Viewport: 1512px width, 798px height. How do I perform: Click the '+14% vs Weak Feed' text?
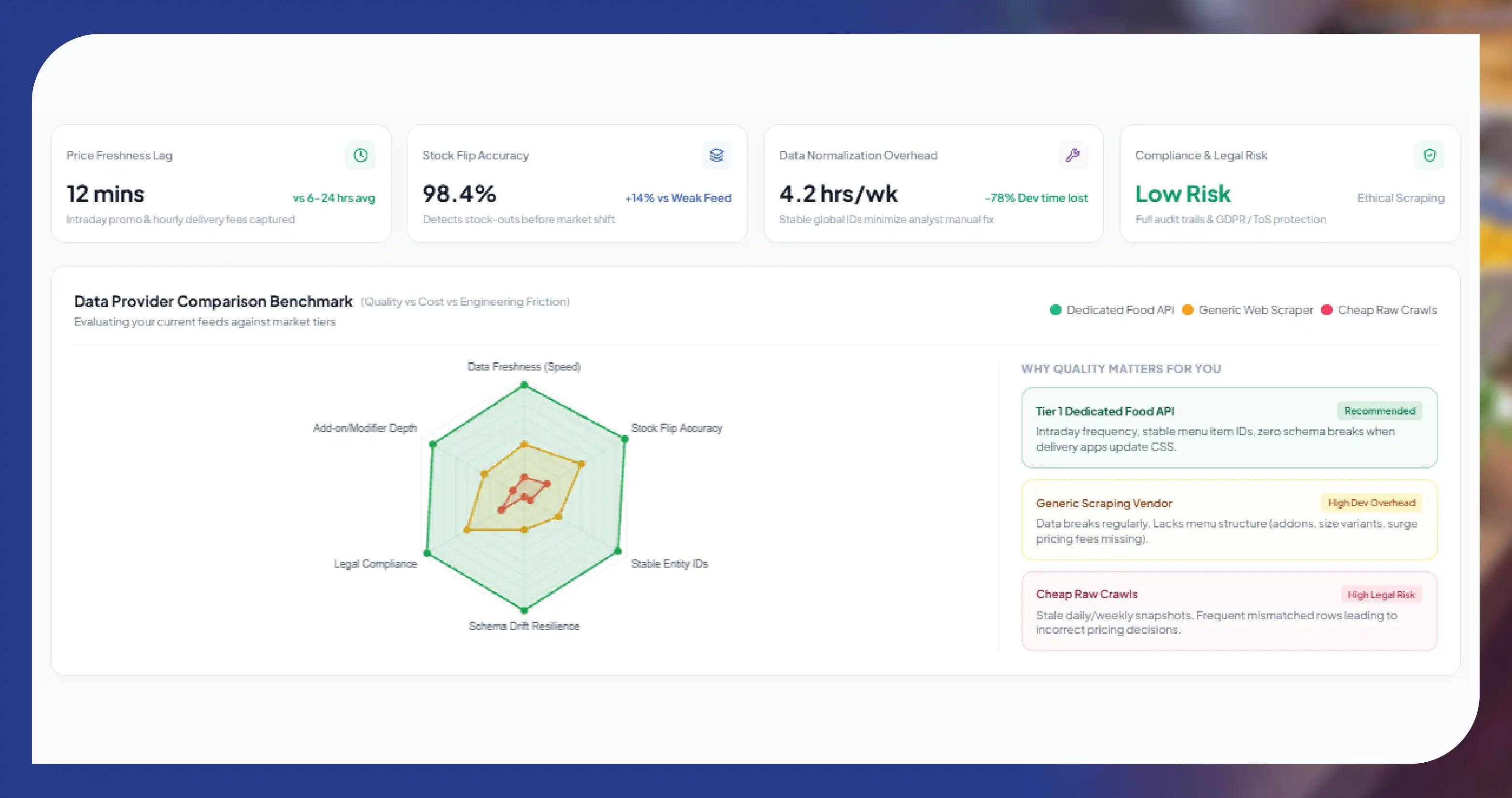coord(678,198)
